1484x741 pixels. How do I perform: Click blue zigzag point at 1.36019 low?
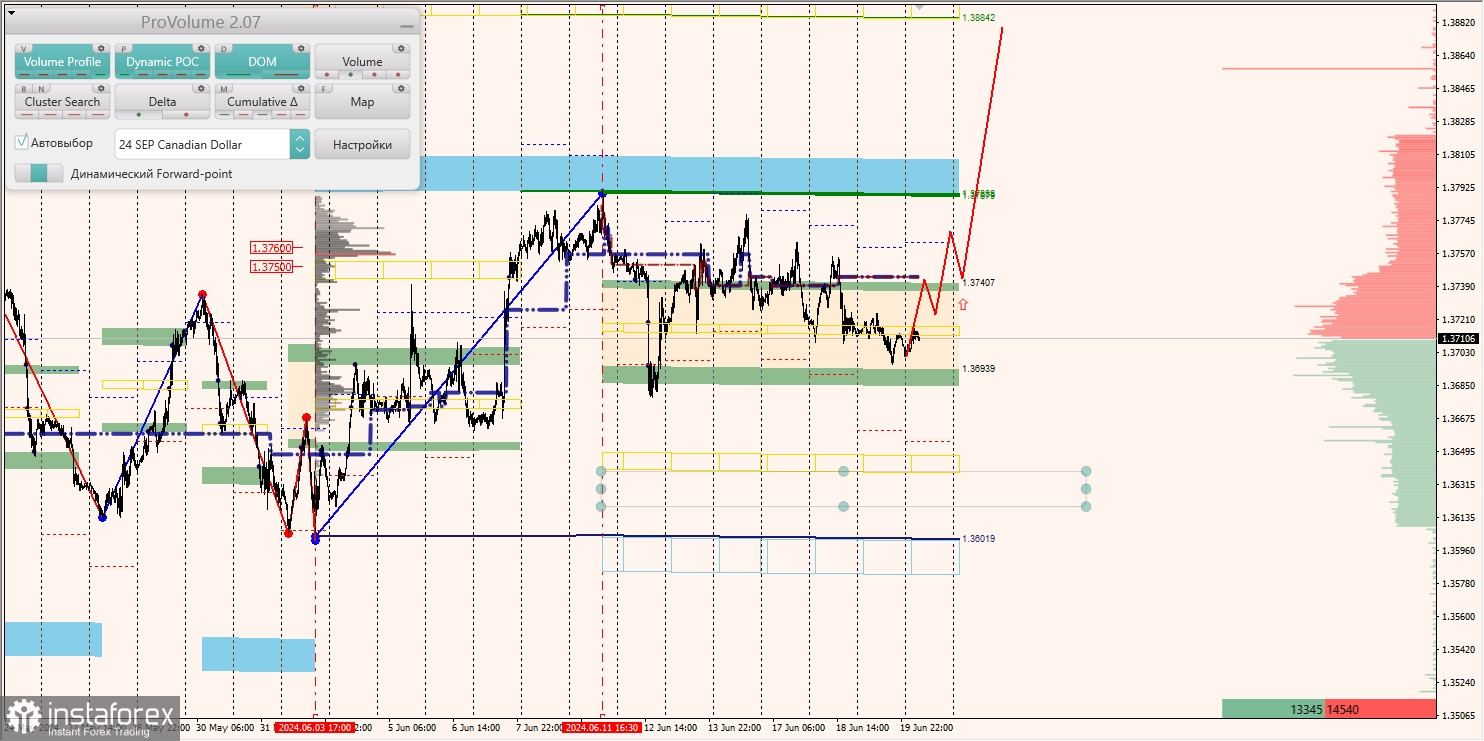coord(315,538)
